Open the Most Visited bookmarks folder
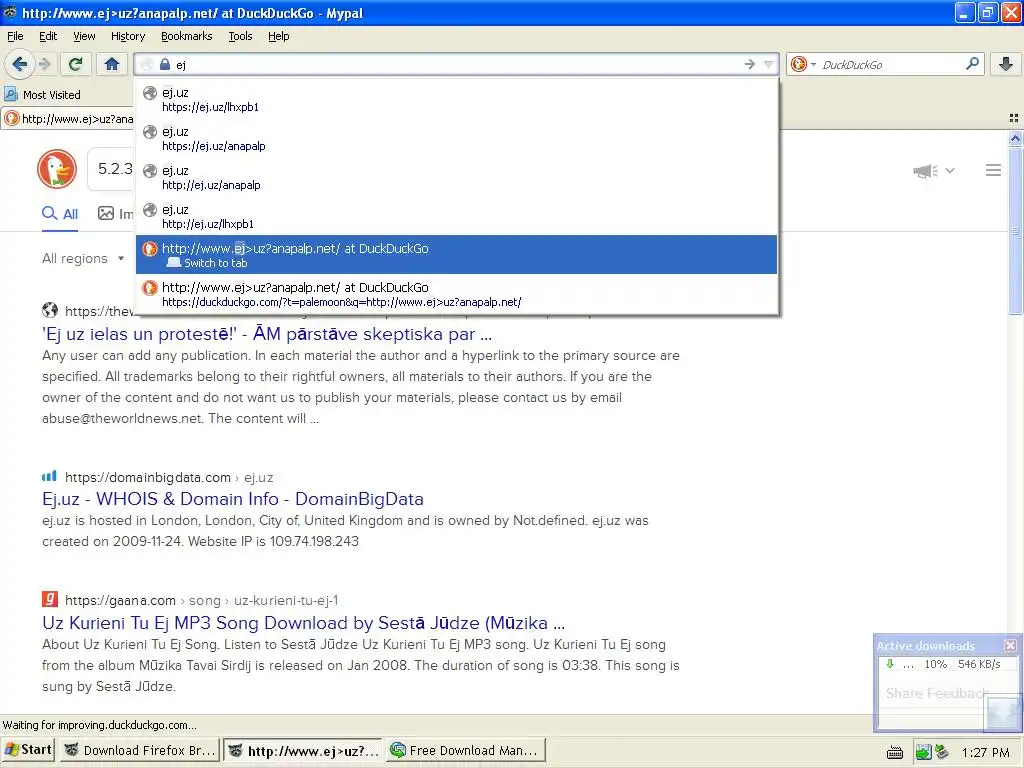Viewport: 1024px width, 768px height. (x=42, y=95)
